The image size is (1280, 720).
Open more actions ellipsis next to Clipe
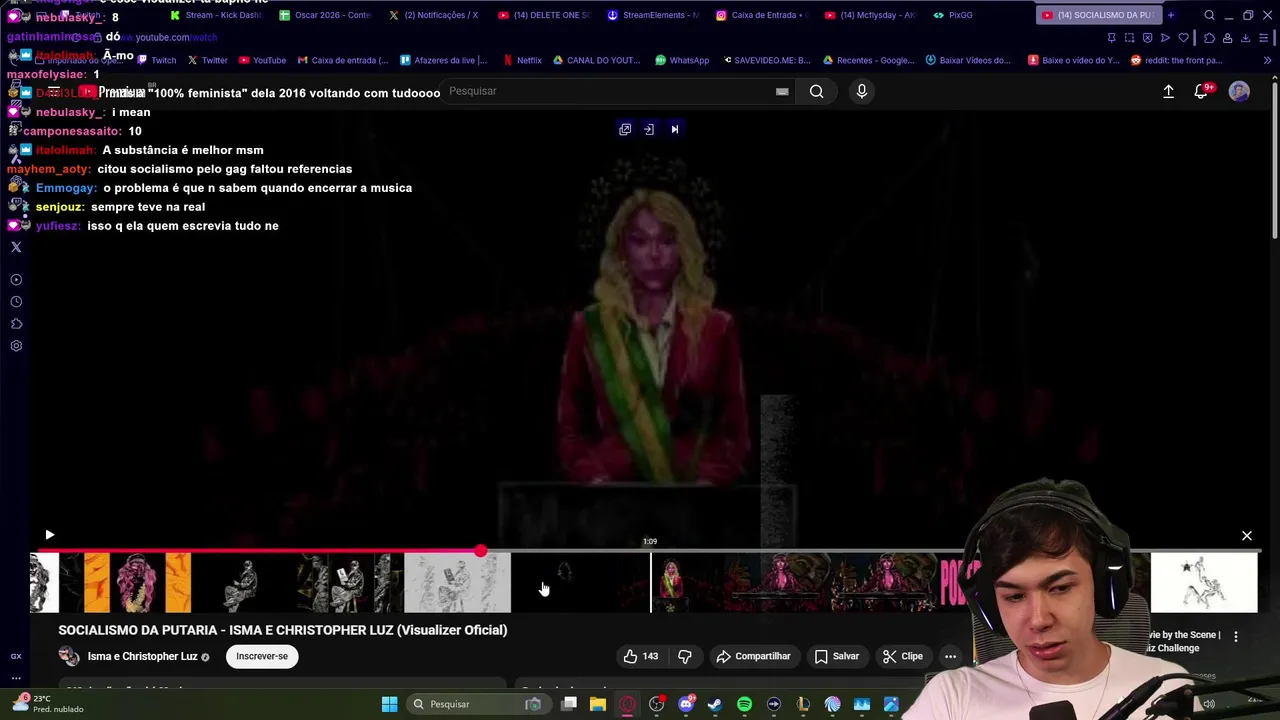[950, 656]
